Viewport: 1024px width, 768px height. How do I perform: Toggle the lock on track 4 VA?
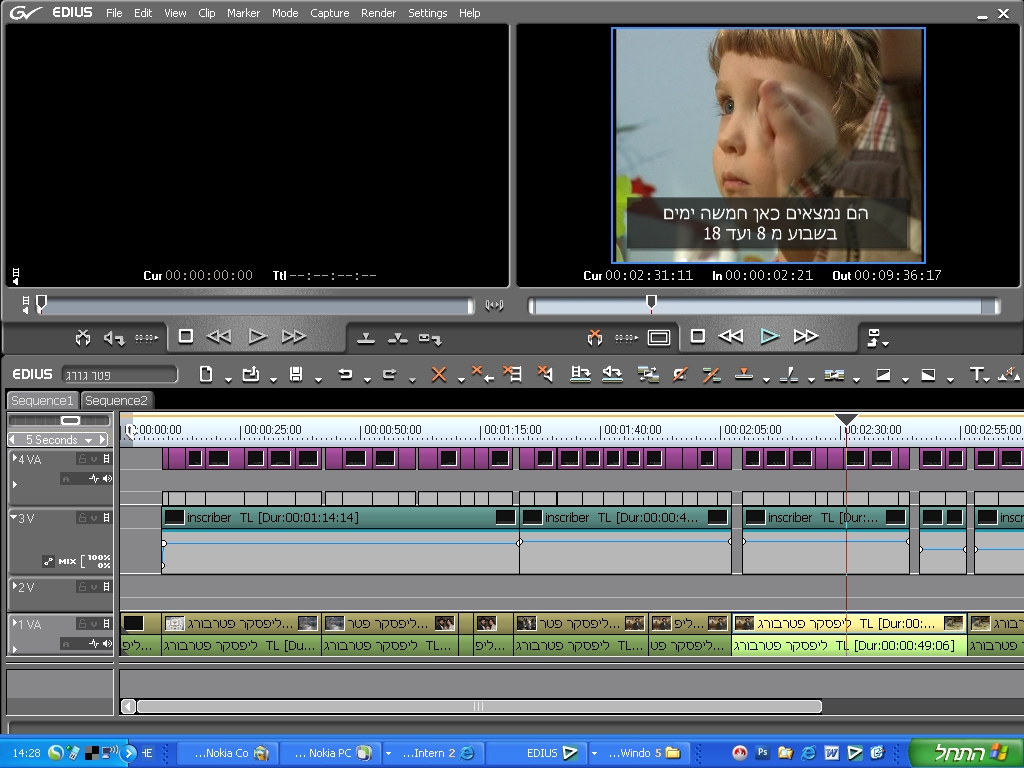(x=82, y=459)
